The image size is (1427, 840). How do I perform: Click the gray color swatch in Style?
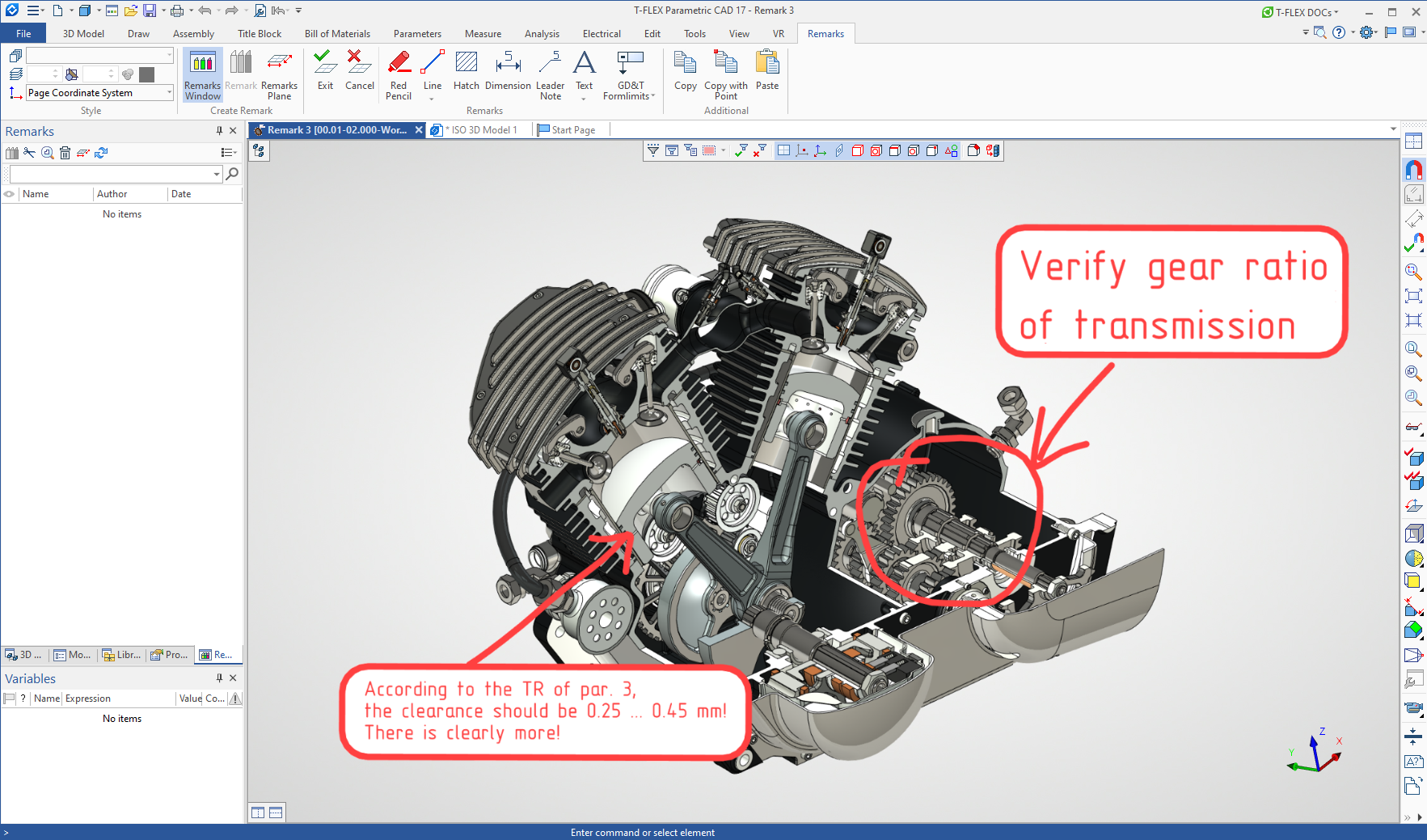pyautogui.click(x=146, y=74)
